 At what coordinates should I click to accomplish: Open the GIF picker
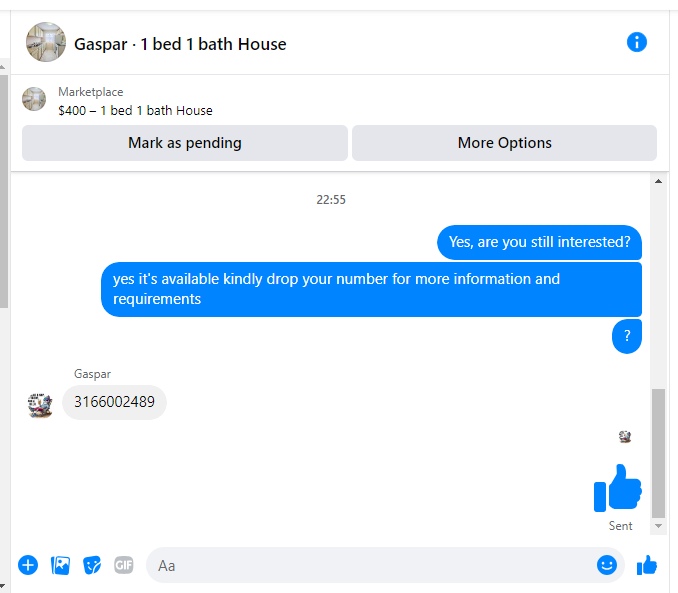click(x=124, y=565)
